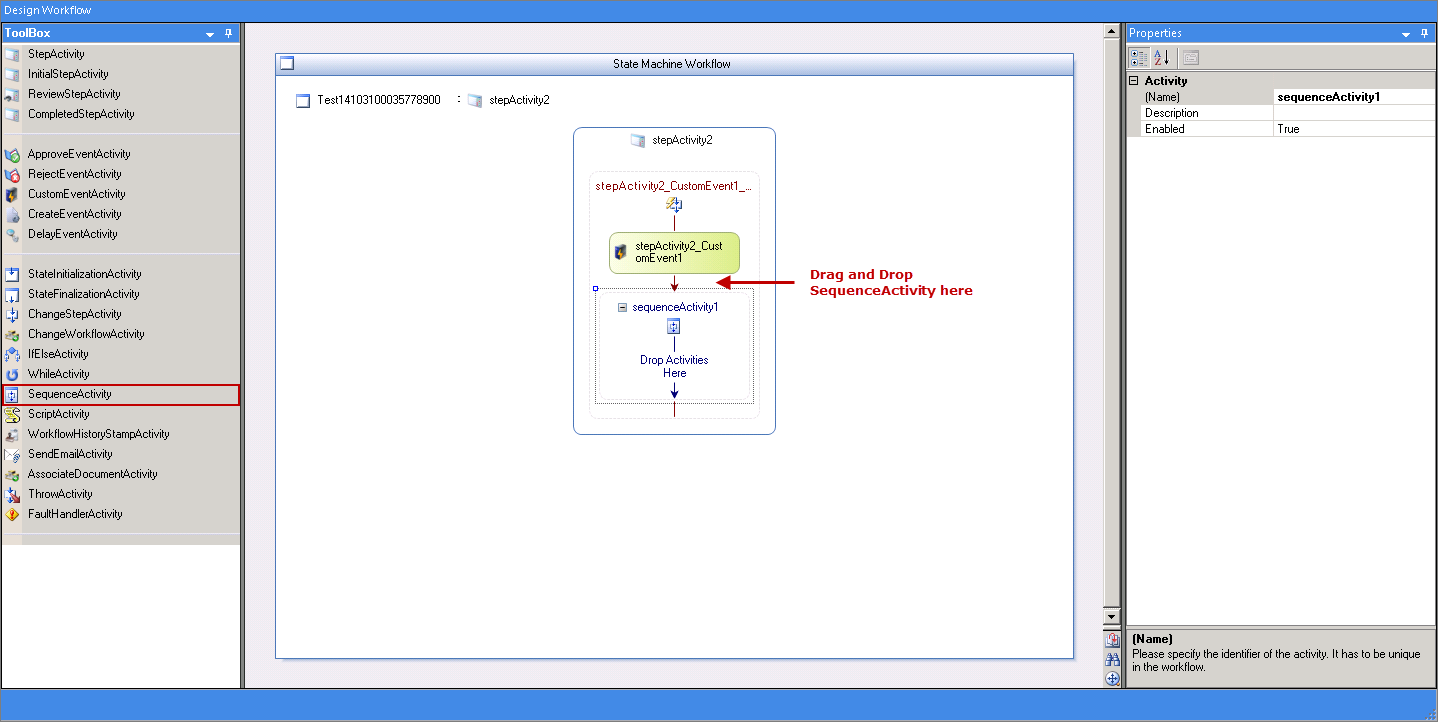Open the Properties panel dropdown arrow
Image resolution: width=1438 pixels, height=722 pixels.
click(x=1406, y=34)
